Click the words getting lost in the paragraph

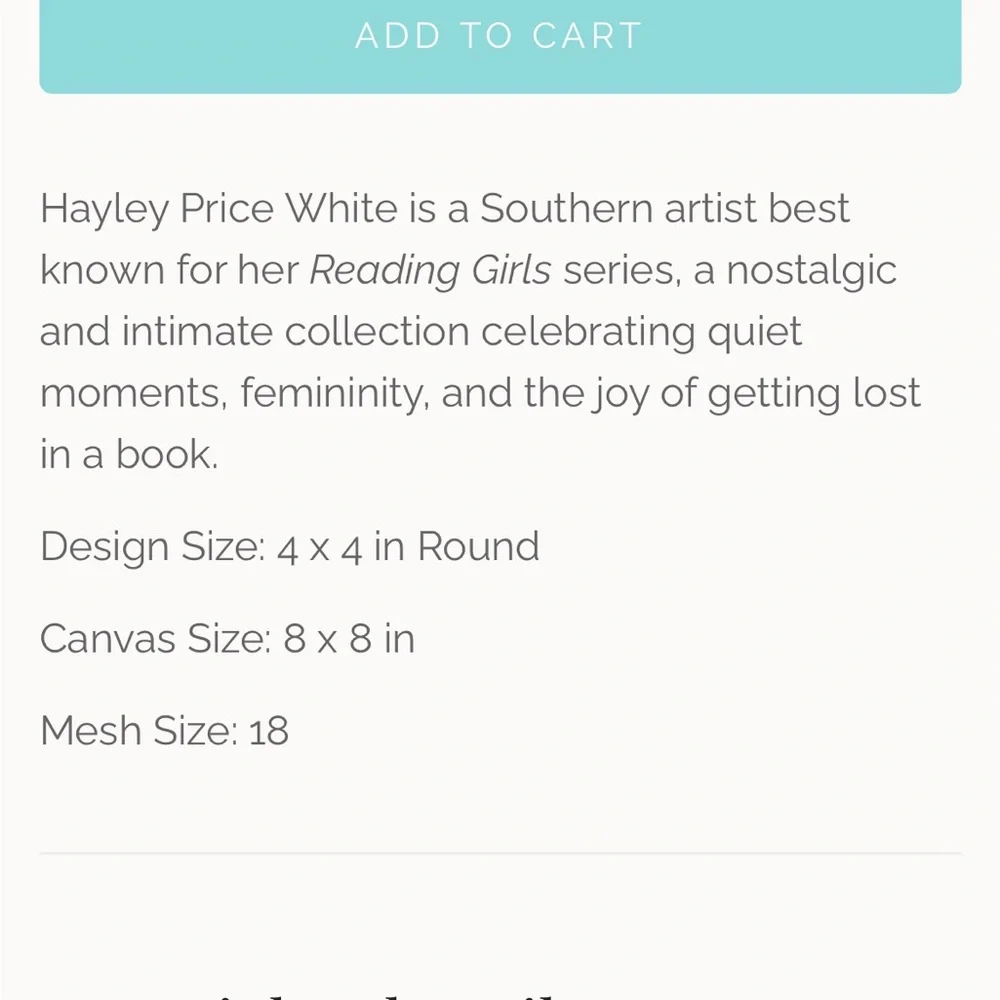pyautogui.click(x=814, y=393)
